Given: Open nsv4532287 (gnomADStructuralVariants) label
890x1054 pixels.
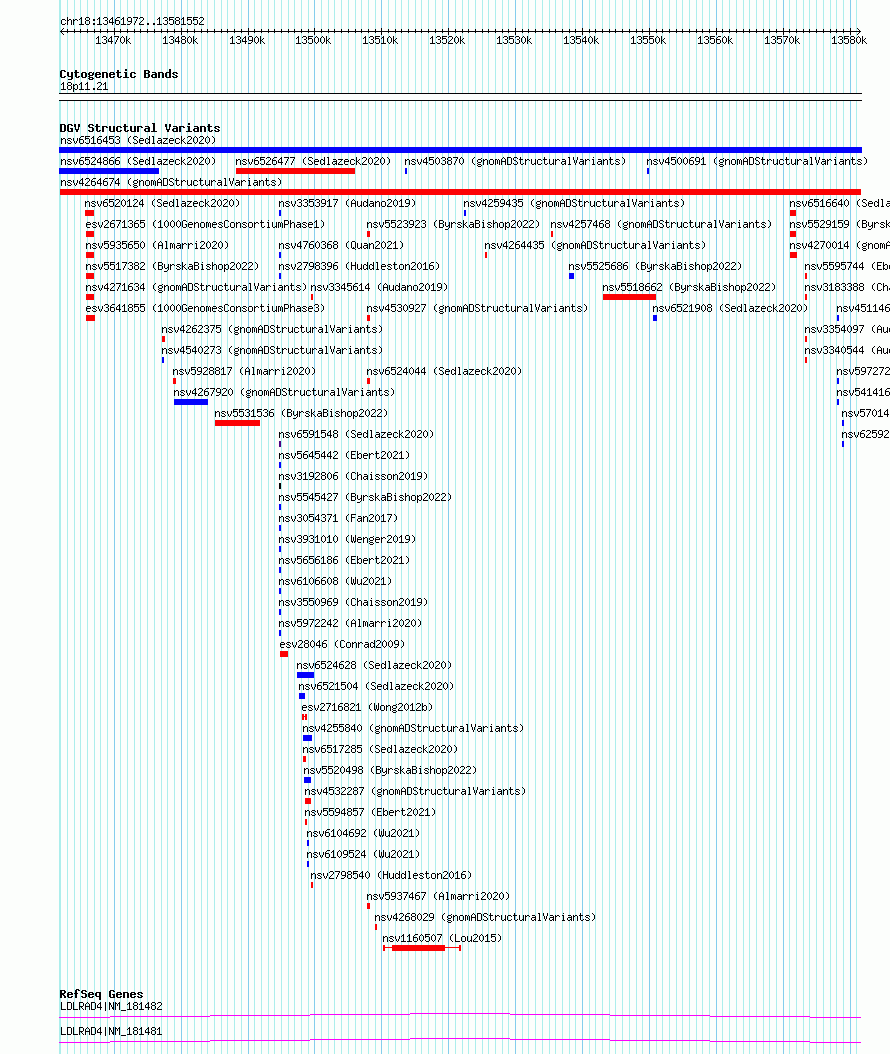Looking at the screenshot, I should [x=415, y=791].
